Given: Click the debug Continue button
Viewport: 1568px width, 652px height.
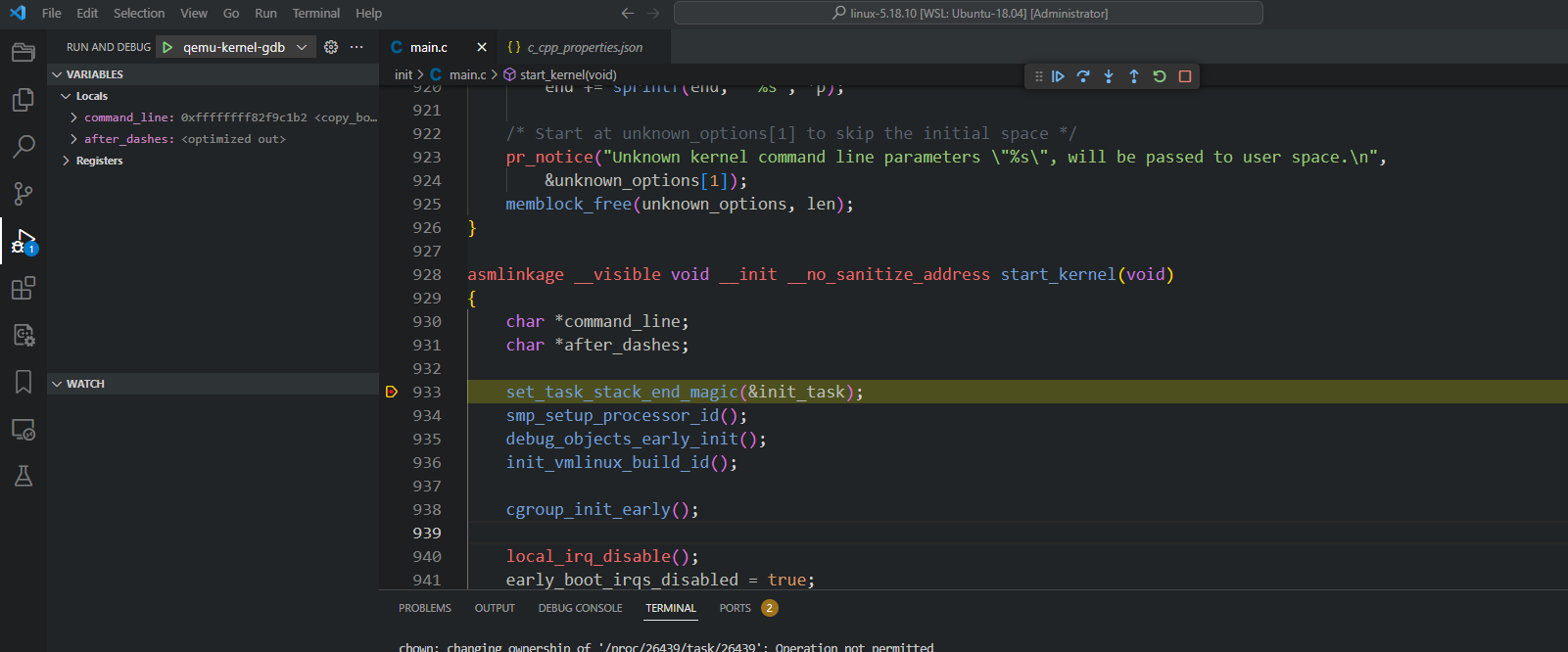Looking at the screenshot, I should [1058, 76].
